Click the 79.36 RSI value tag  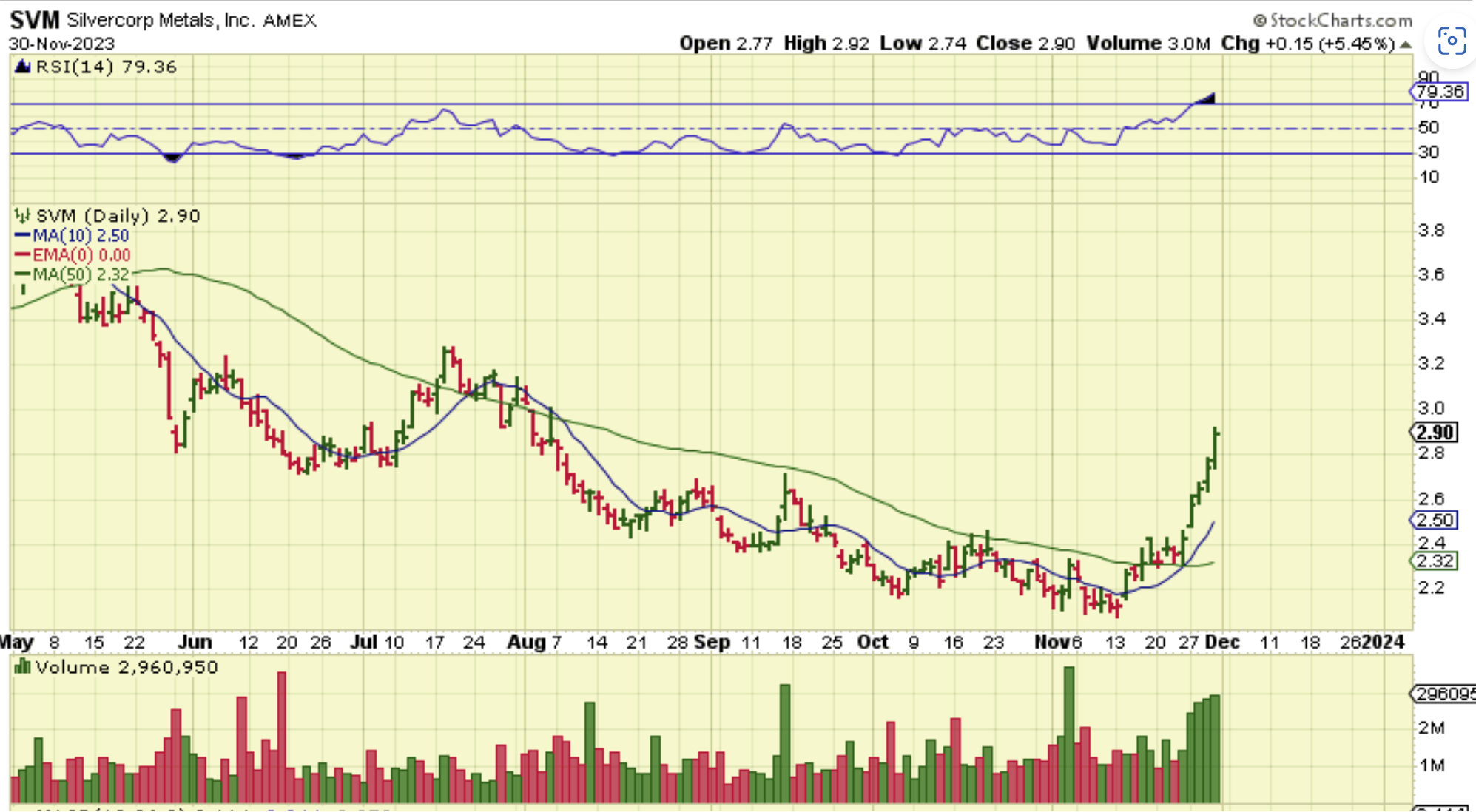[x=1439, y=92]
